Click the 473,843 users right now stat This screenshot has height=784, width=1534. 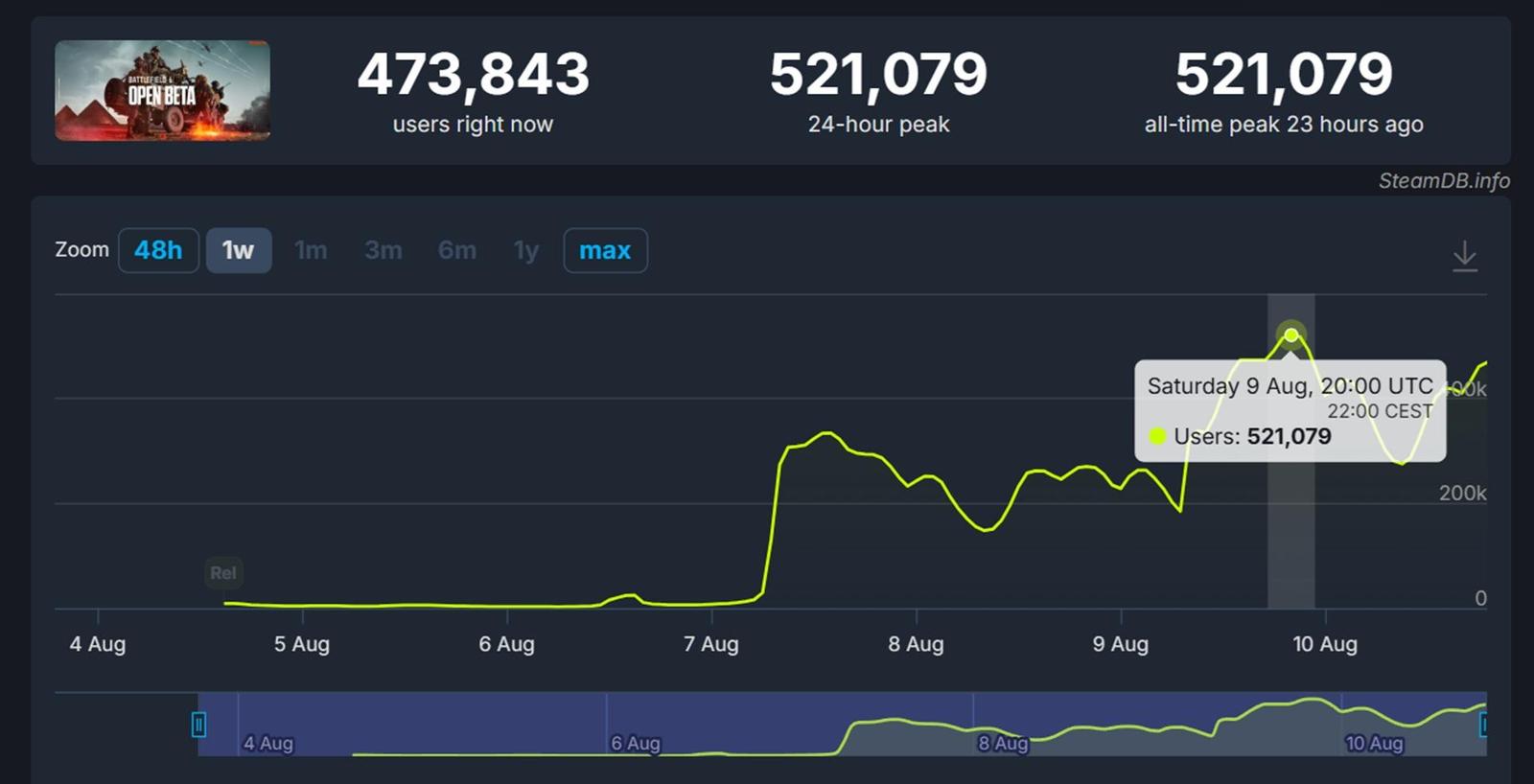(473, 75)
